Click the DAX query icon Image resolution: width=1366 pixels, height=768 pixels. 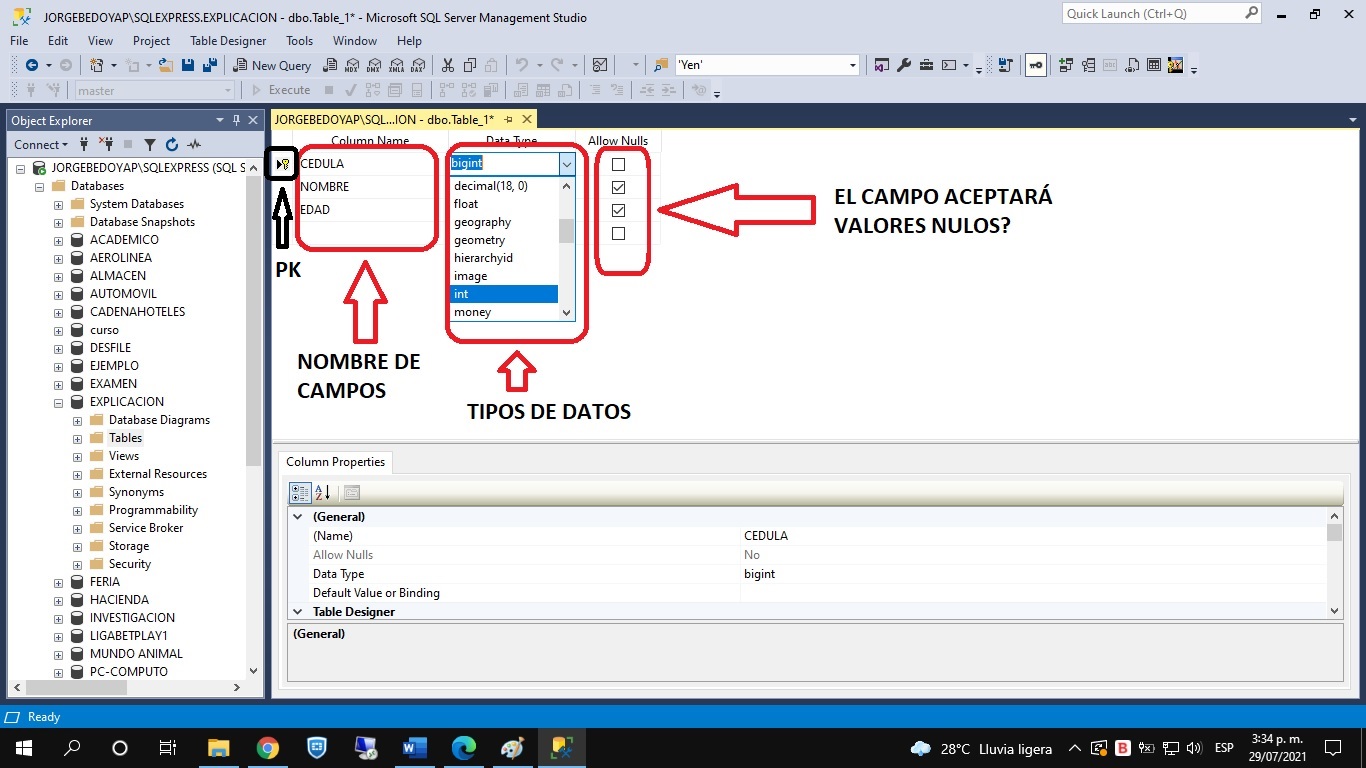(x=418, y=65)
